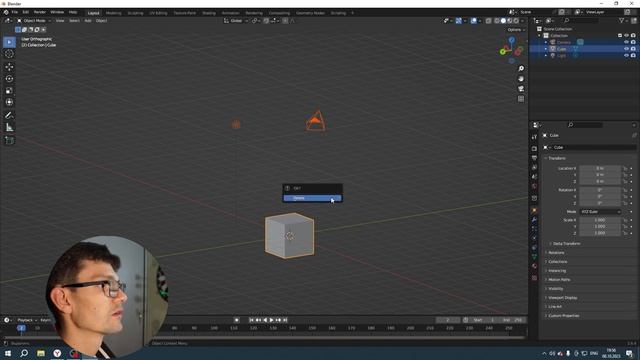Viewport: 640px width, 360px height.
Task: Hide the Light in the outliner
Action: point(626,55)
